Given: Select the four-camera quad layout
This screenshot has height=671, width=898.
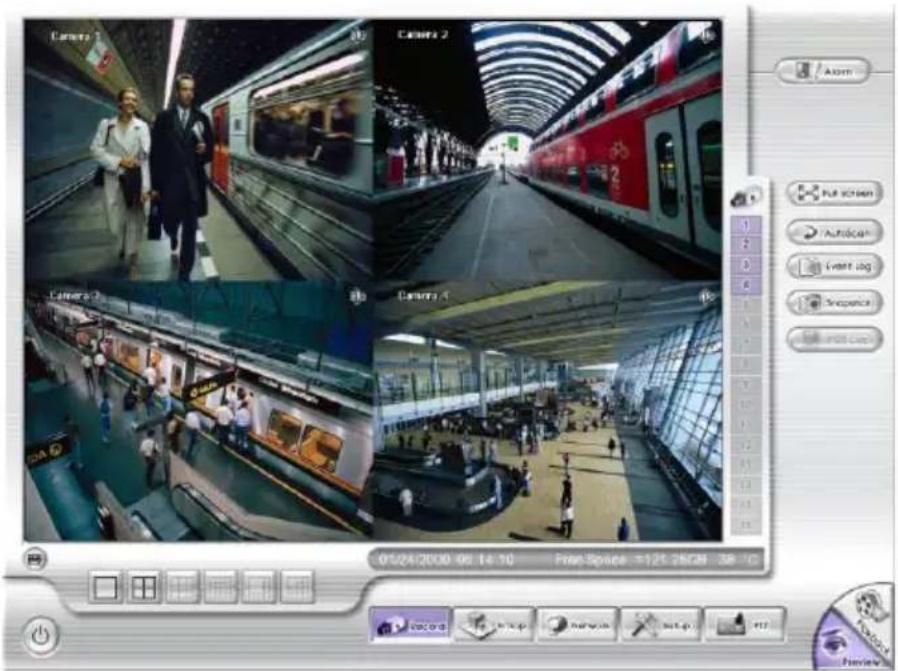Looking at the screenshot, I should tap(144, 587).
